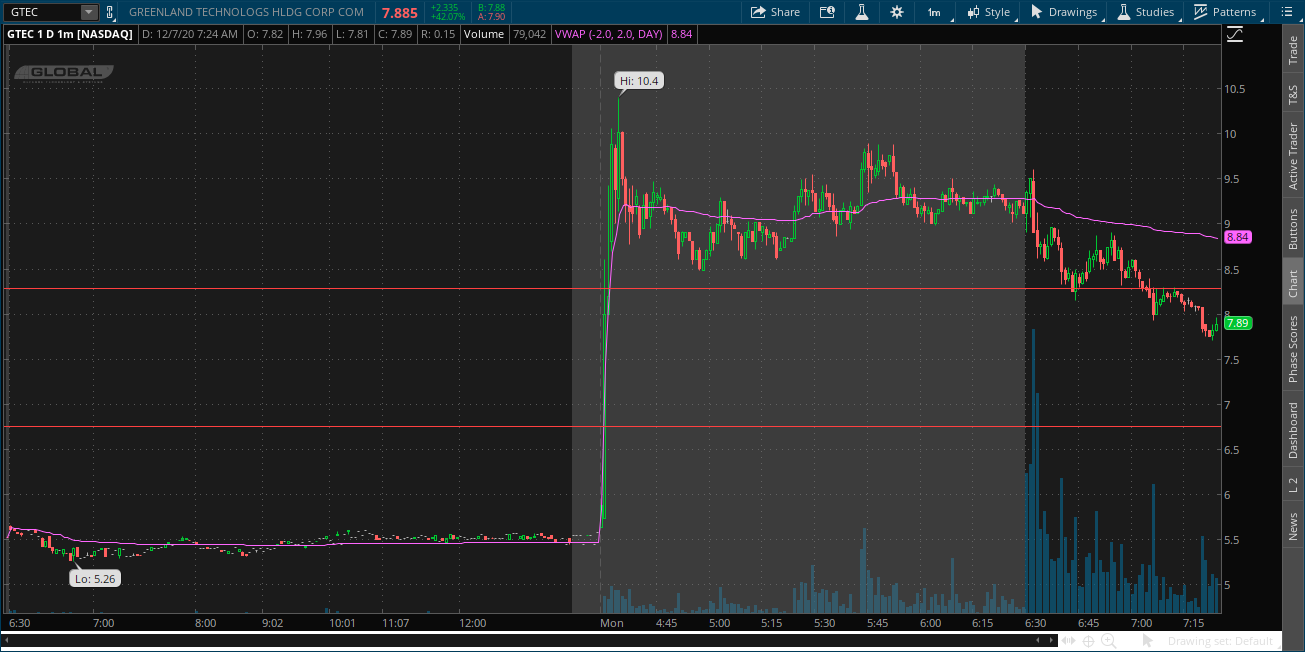The image size is (1305, 652).
Task: Click the GTEC symbol input field
Action: (x=42, y=12)
